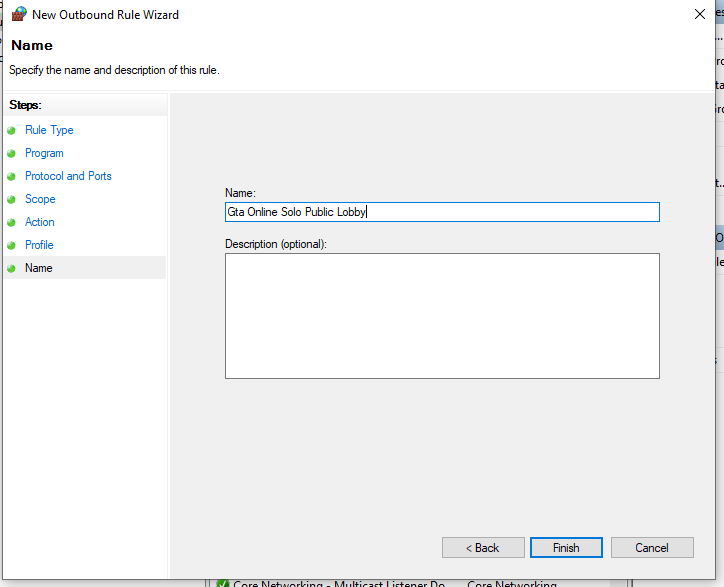
Task: Open the Scope step
Action: pos(40,199)
